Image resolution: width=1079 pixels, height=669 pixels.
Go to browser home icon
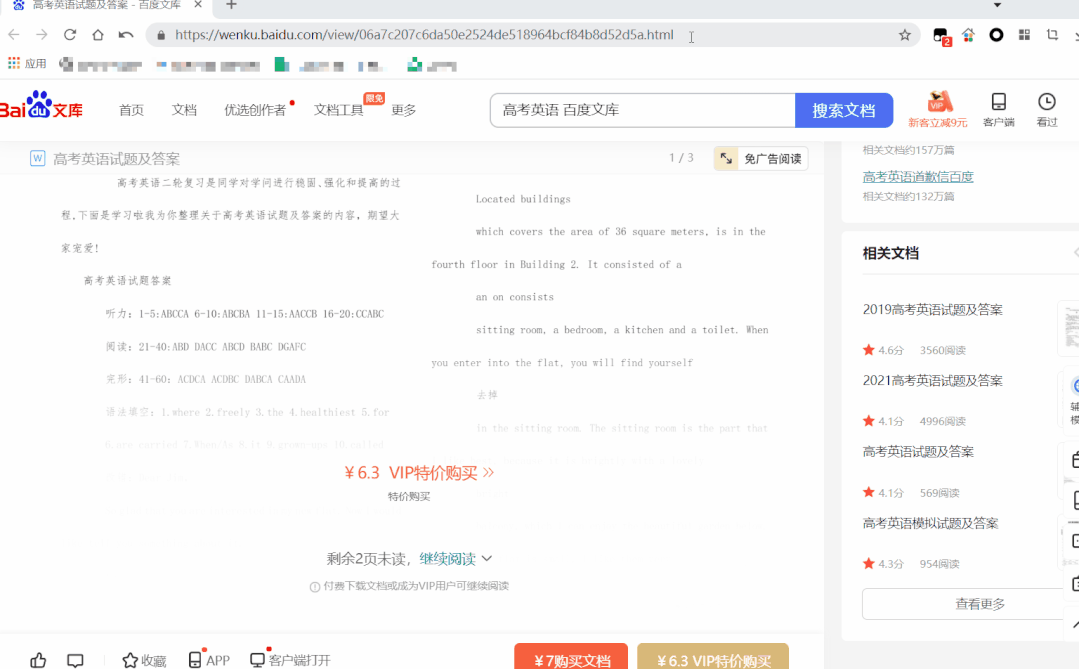[98, 34]
